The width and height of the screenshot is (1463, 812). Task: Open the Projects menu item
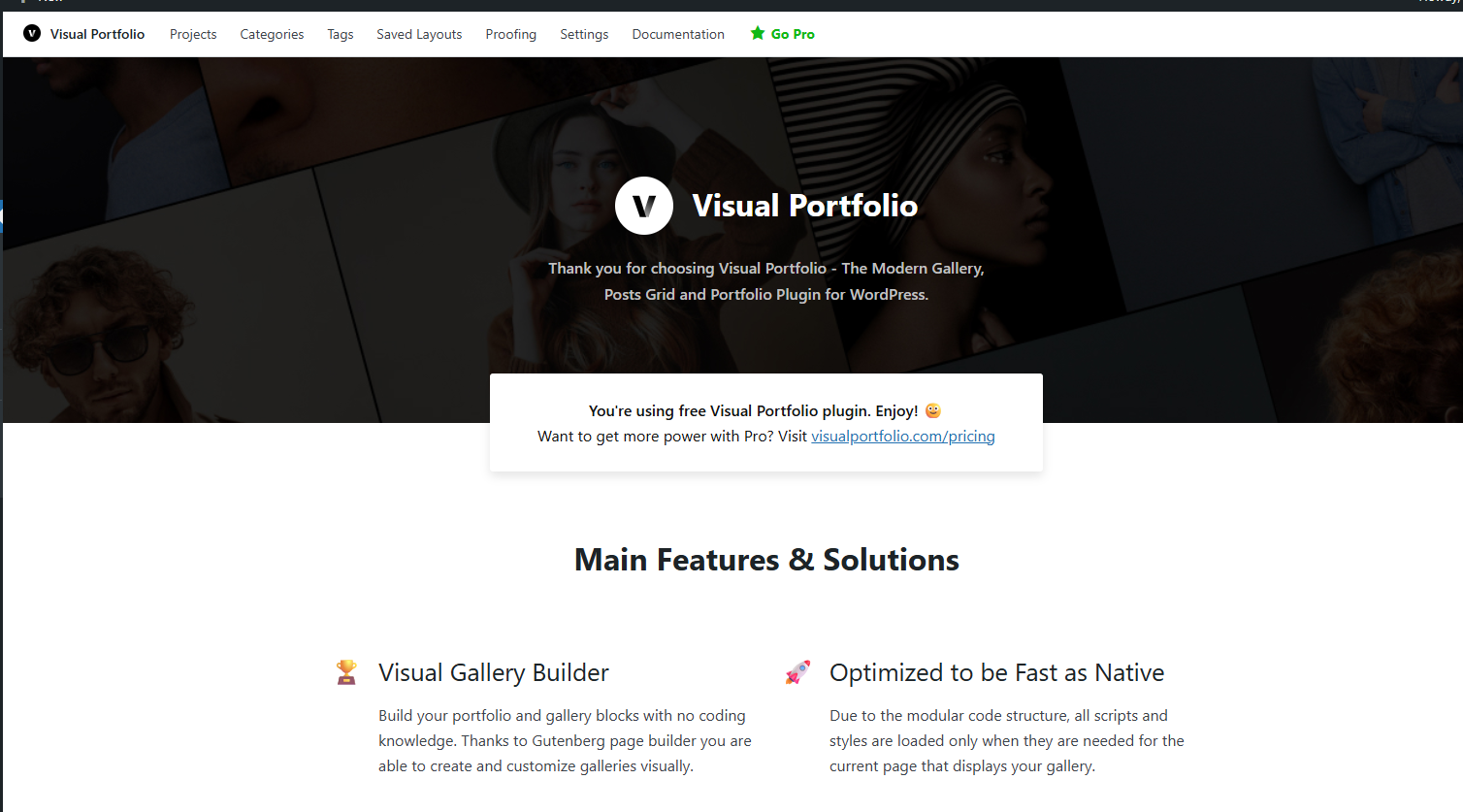[193, 34]
